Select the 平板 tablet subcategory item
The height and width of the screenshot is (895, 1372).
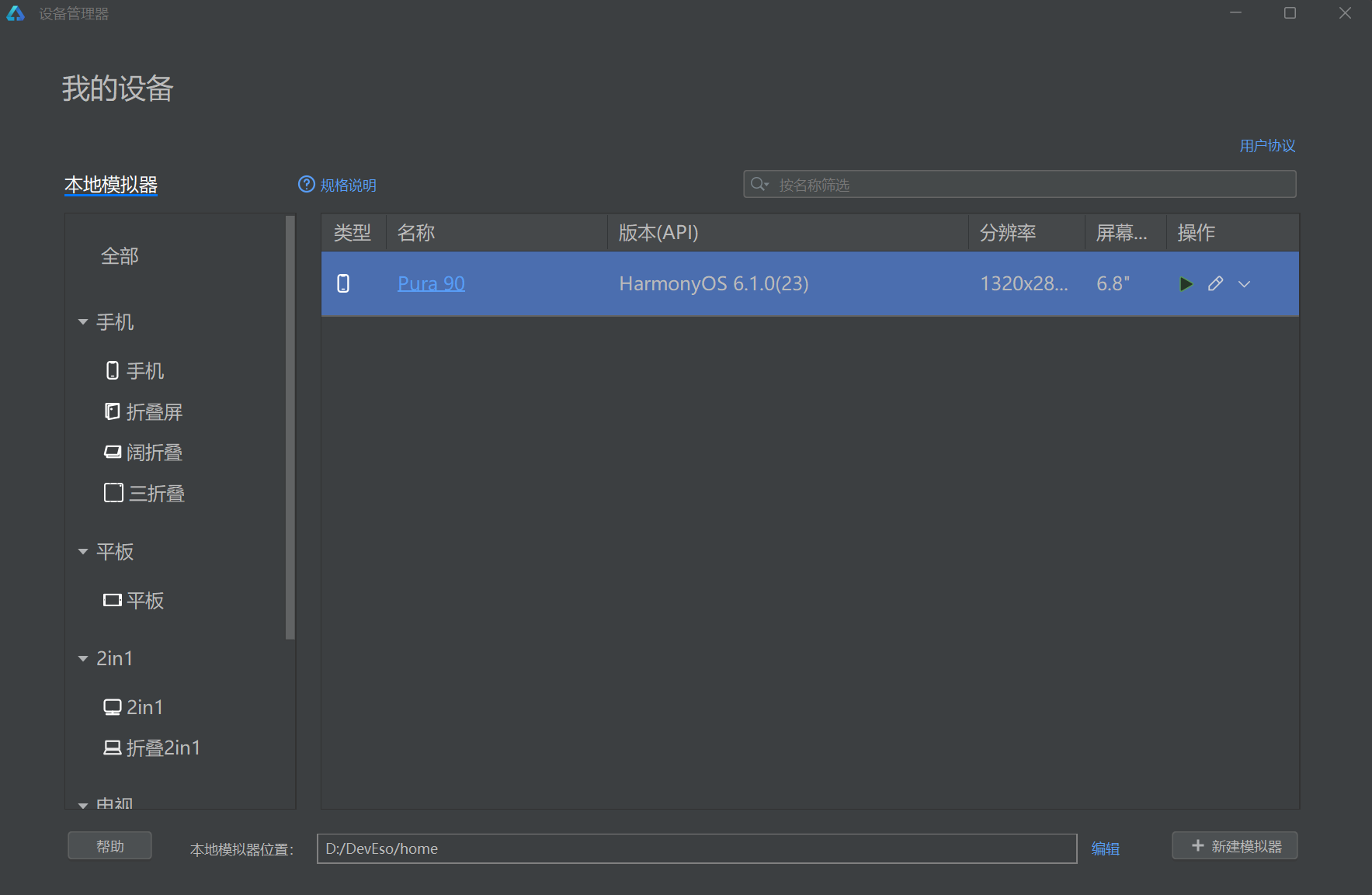(134, 600)
